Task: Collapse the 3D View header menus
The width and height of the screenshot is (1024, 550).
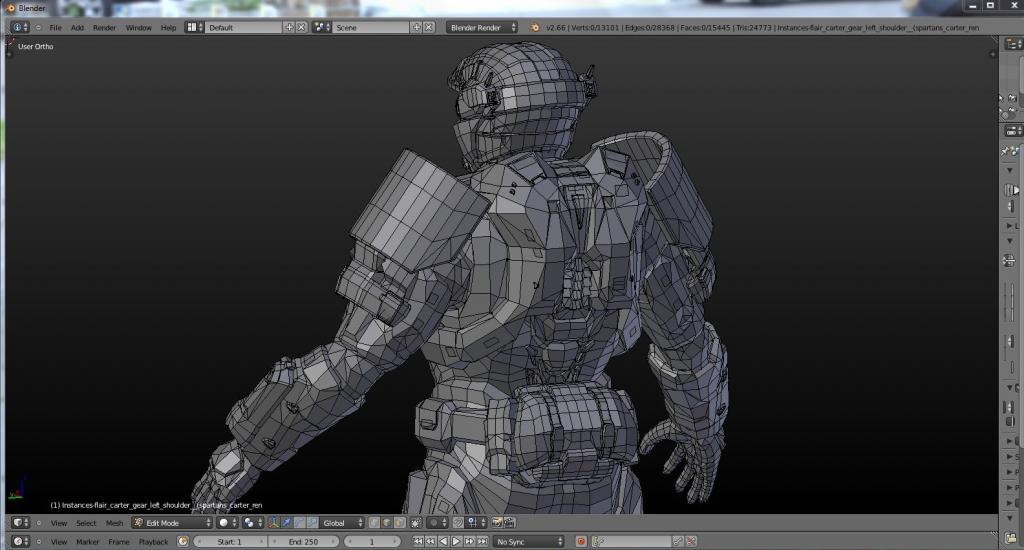Action: [39, 523]
